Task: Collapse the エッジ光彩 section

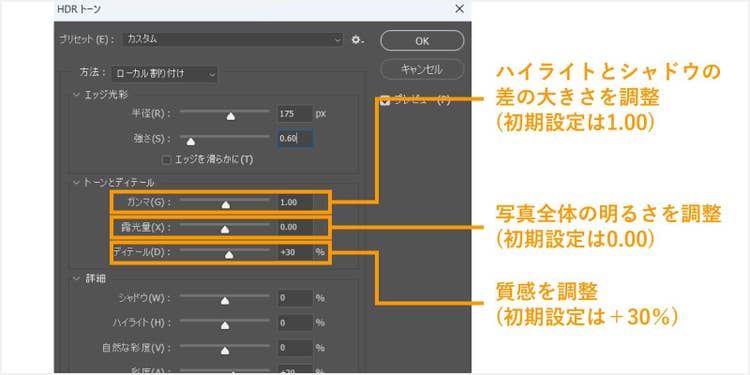Action: click(x=76, y=95)
